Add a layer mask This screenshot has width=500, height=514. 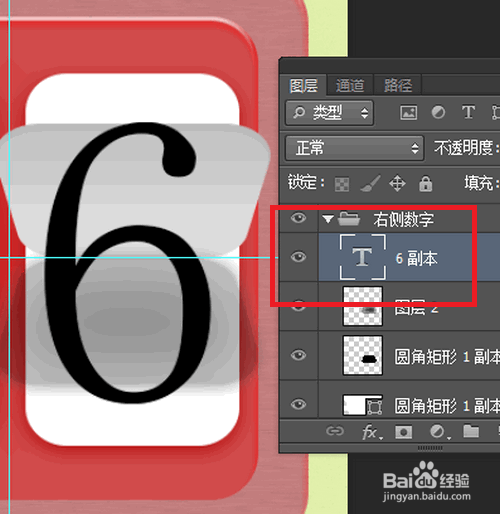pos(403,432)
